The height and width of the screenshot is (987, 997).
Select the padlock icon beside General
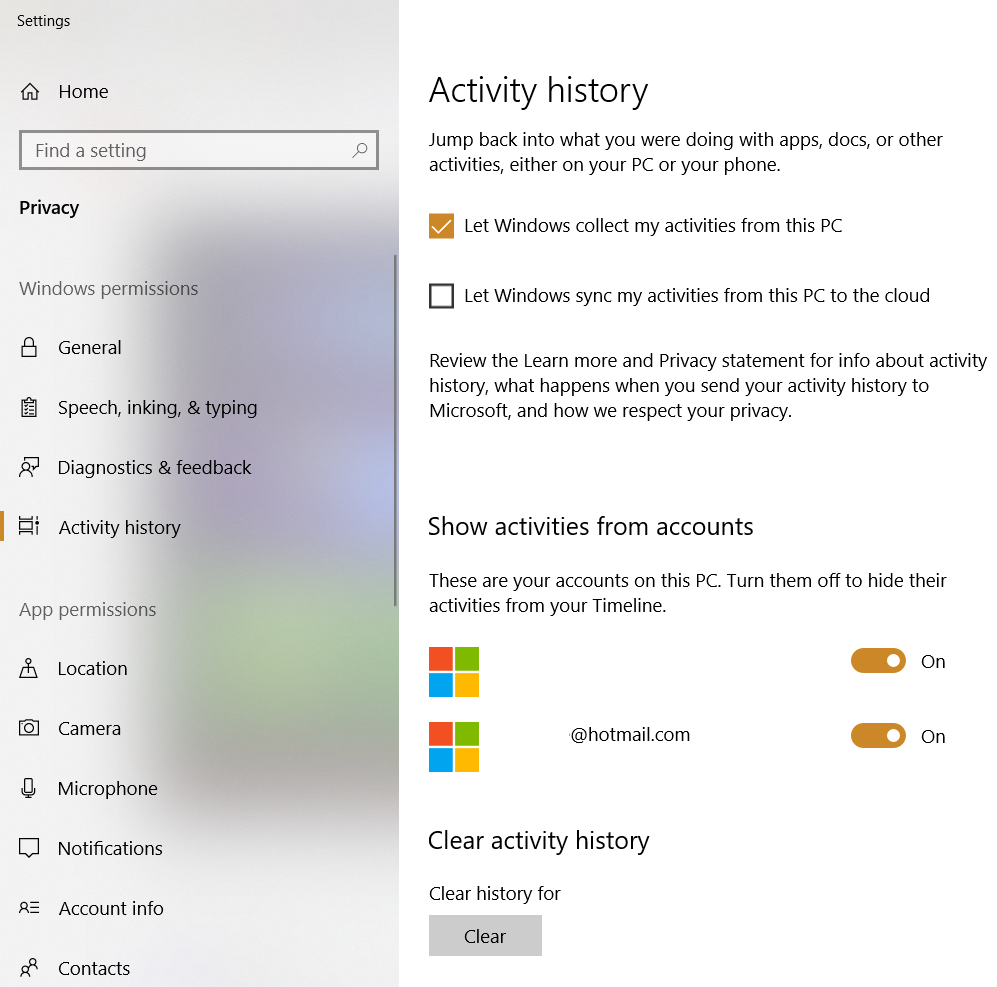point(31,347)
